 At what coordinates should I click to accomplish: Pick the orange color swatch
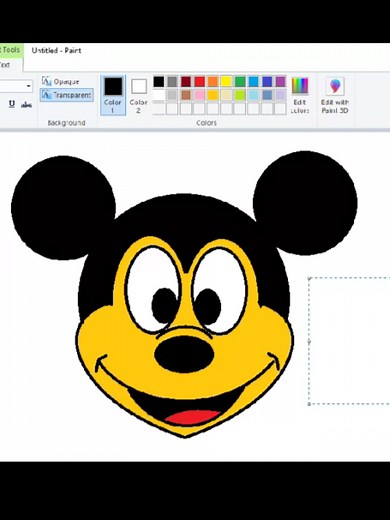click(x=213, y=81)
